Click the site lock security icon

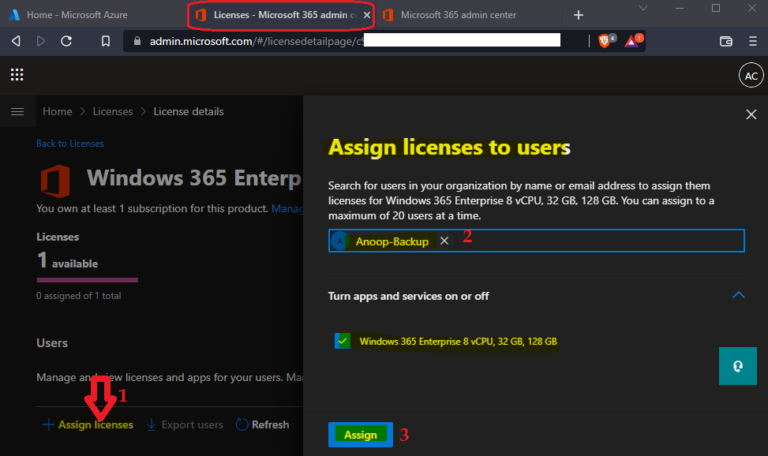click(137, 41)
